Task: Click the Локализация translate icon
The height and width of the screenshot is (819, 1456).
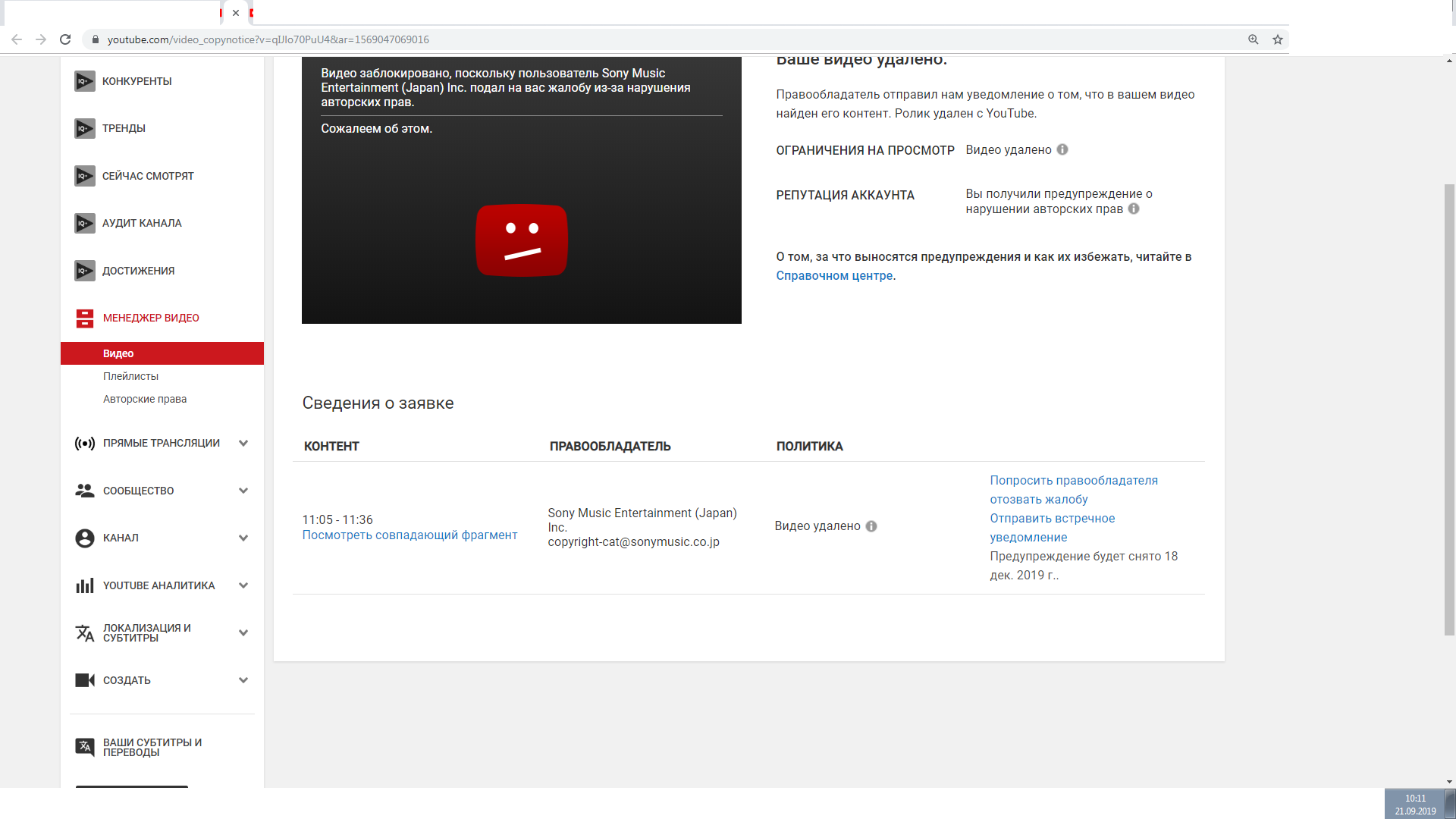Action: (85, 632)
